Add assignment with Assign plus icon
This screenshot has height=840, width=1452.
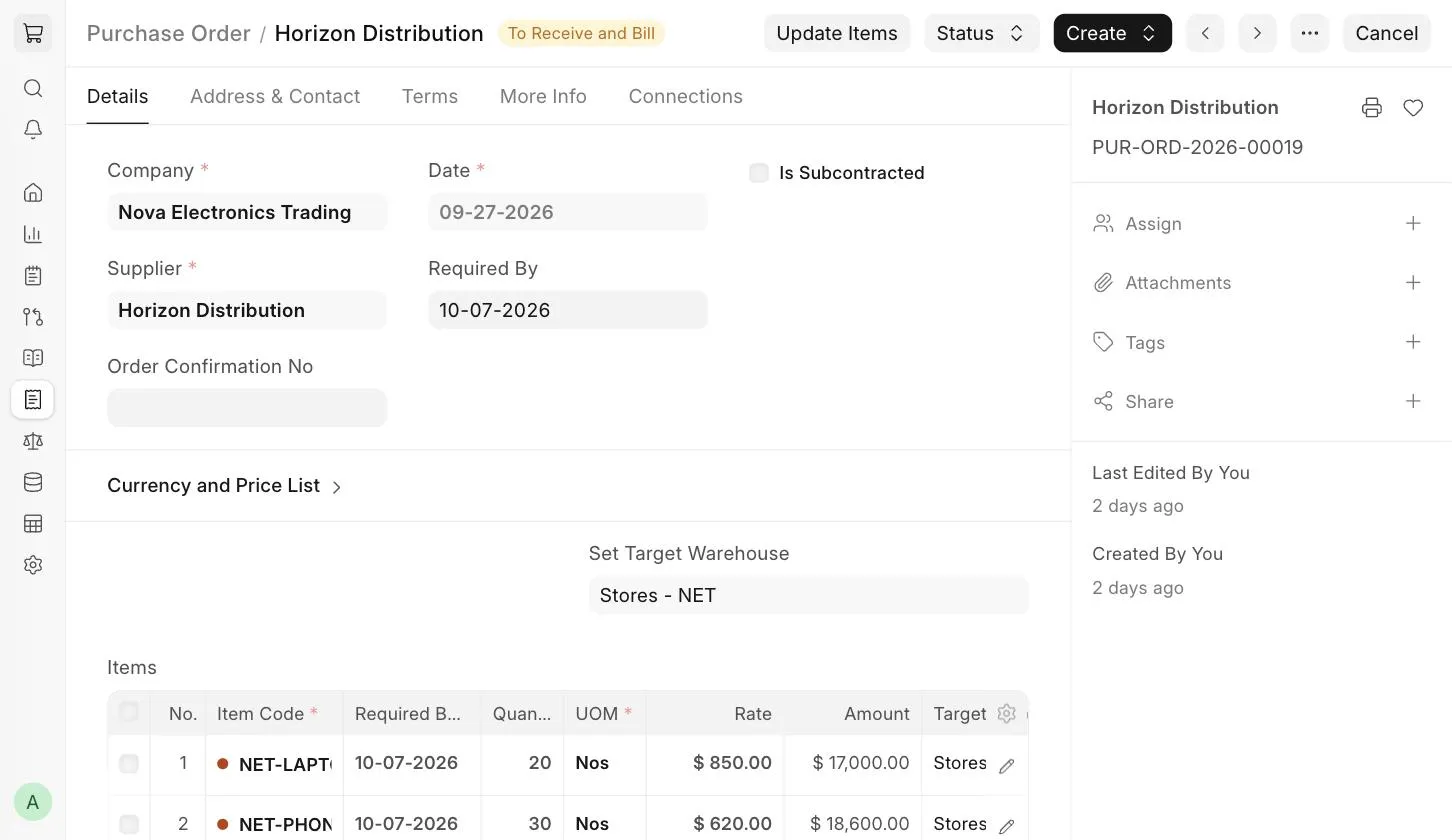1413,224
